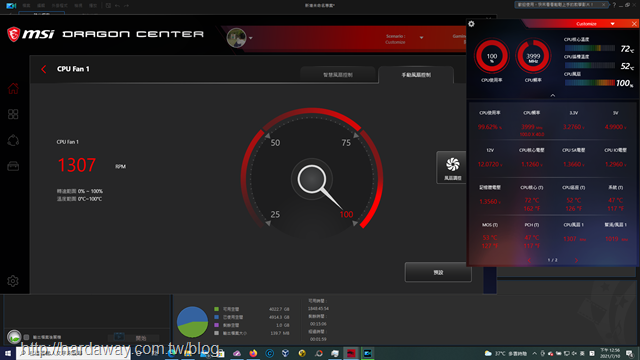Click the 1.1260 CPU core voltage value
The image size is (640, 360).
pyautogui.click(x=531, y=164)
